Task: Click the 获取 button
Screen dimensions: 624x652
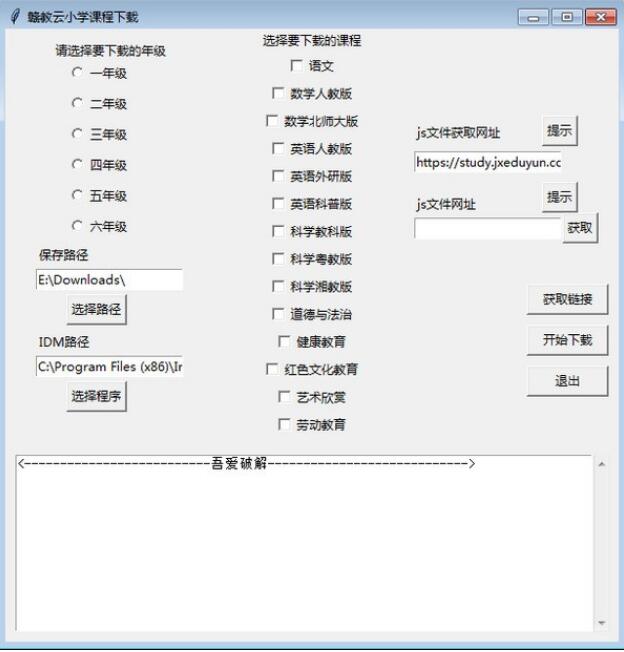Action: point(580,228)
